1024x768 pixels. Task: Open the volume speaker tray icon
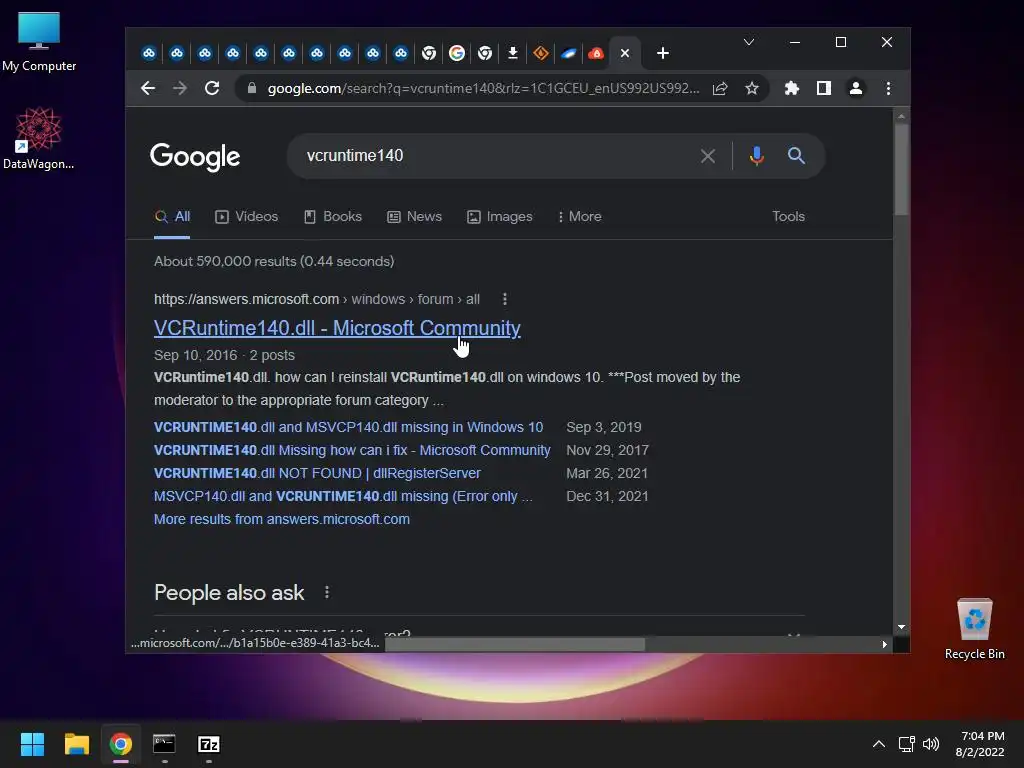coord(931,744)
